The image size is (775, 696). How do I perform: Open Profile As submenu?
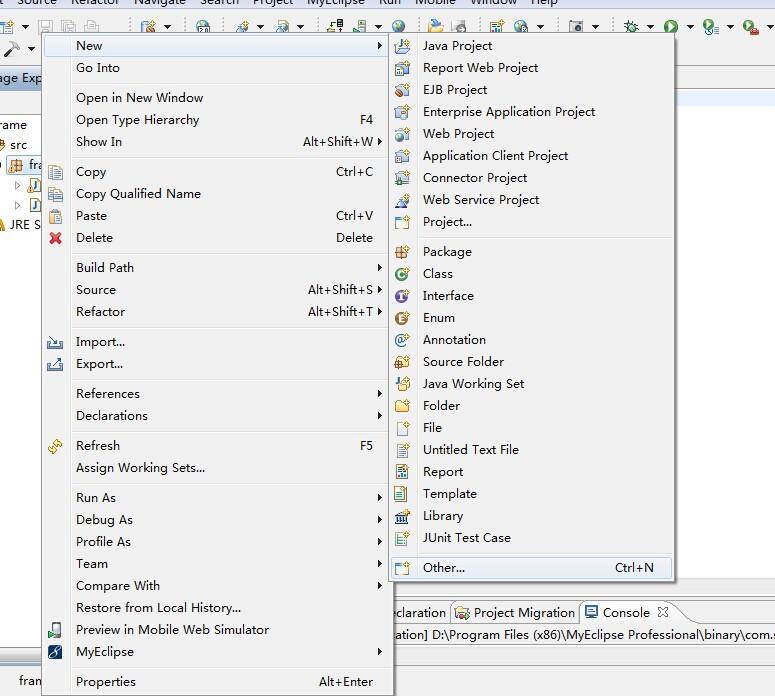(215, 542)
